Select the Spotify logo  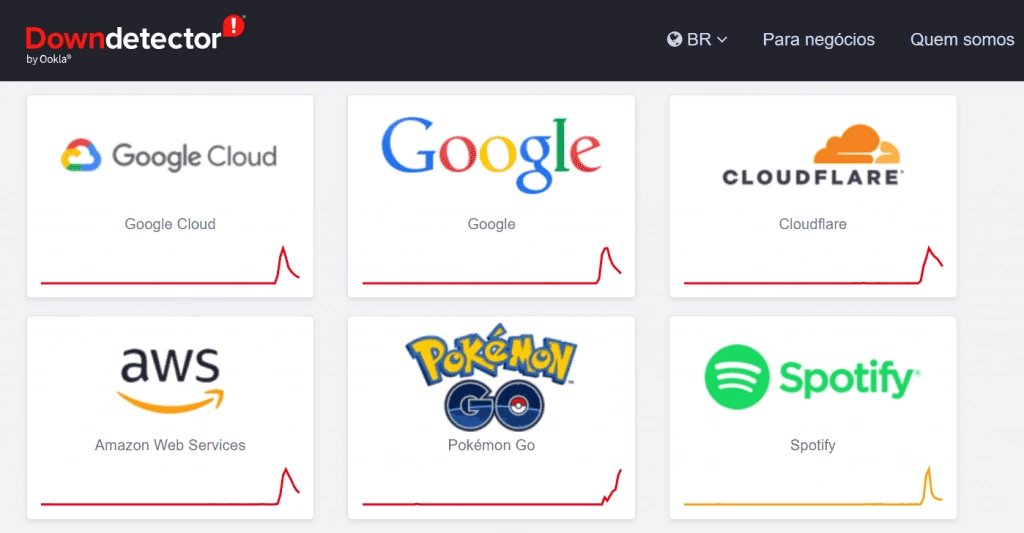point(812,377)
